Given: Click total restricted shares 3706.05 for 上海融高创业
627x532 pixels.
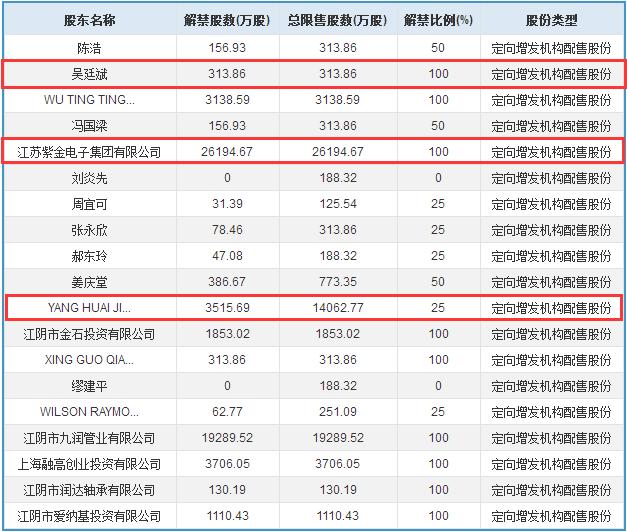Looking at the screenshot, I should (337, 464).
